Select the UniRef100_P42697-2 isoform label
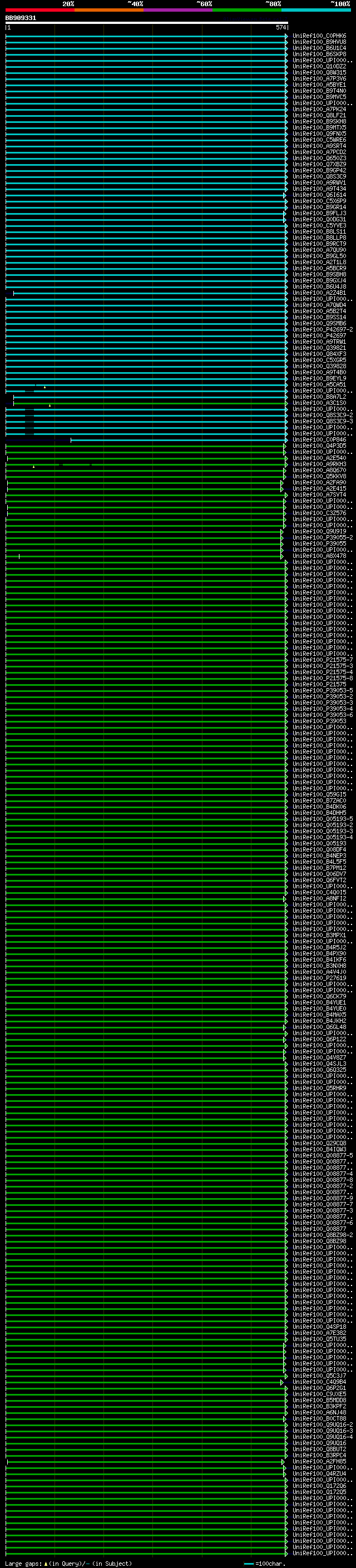 coord(323,330)
